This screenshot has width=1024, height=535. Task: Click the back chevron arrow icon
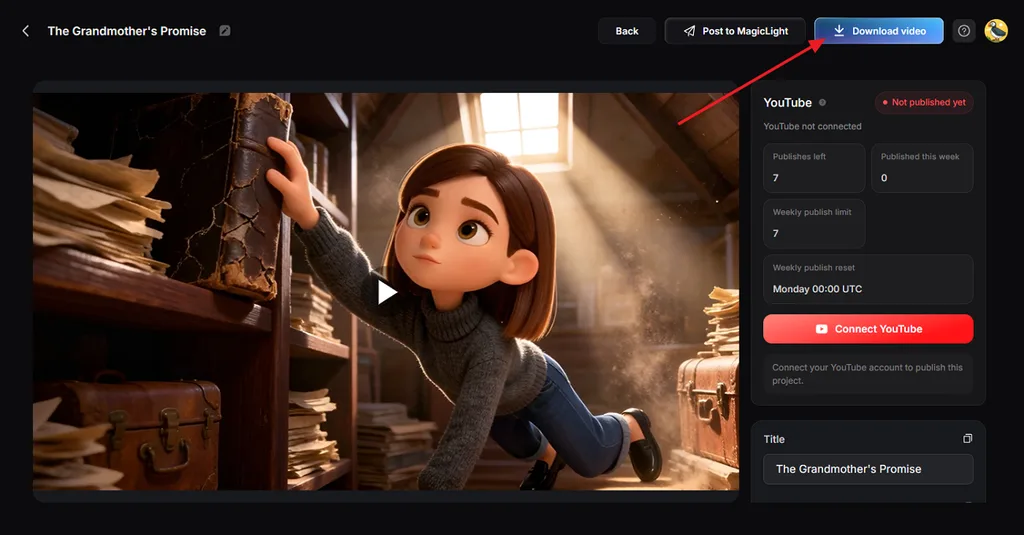pyautogui.click(x=25, y=31)
